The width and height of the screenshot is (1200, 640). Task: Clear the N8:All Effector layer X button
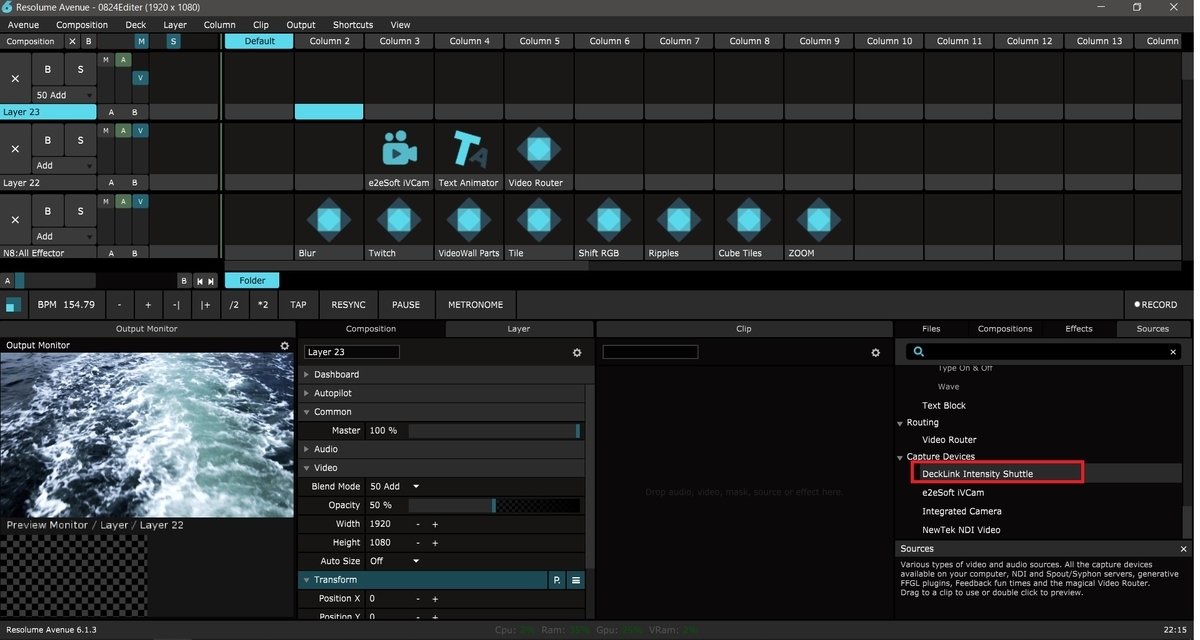15,219
